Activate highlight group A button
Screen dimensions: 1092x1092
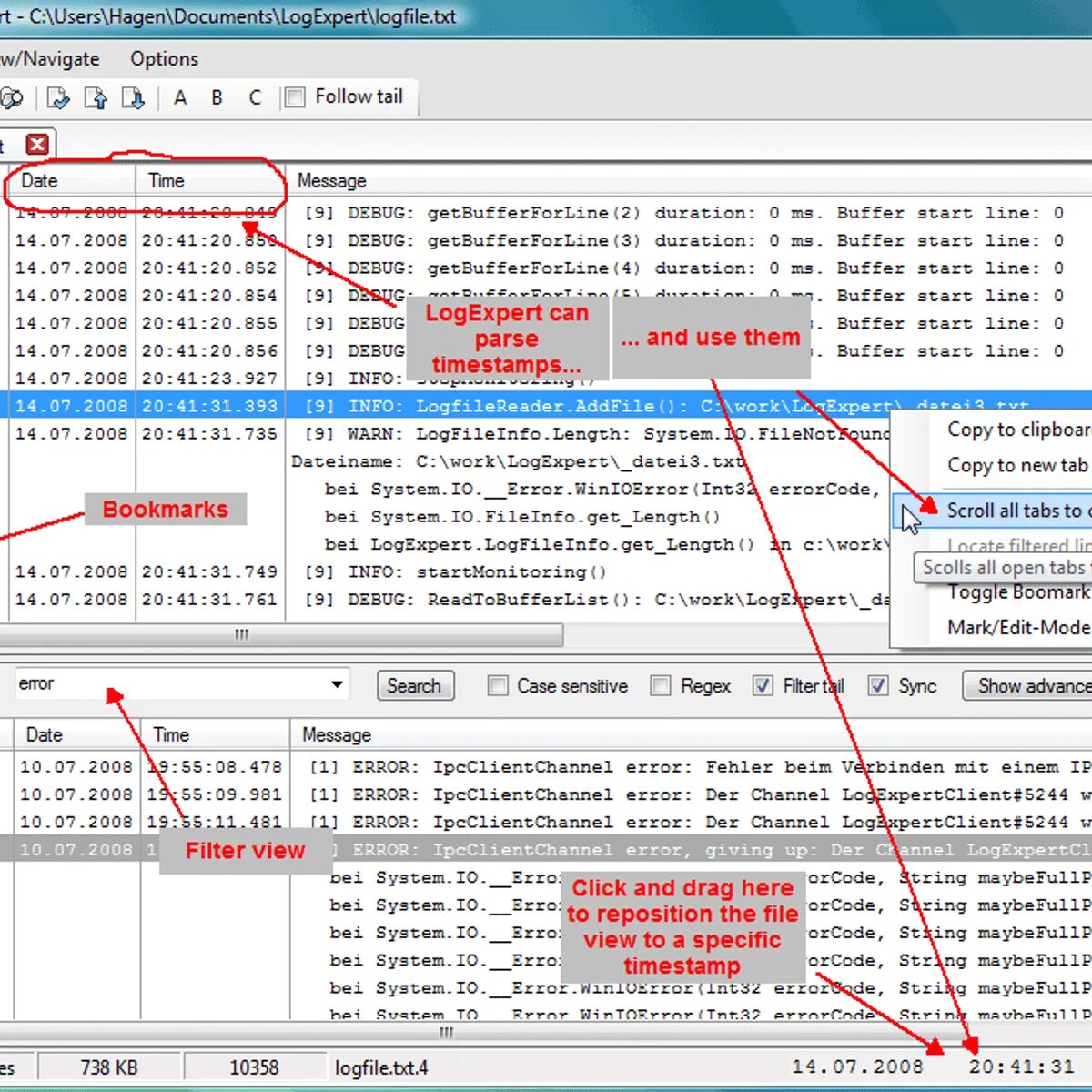coord(180,97)
